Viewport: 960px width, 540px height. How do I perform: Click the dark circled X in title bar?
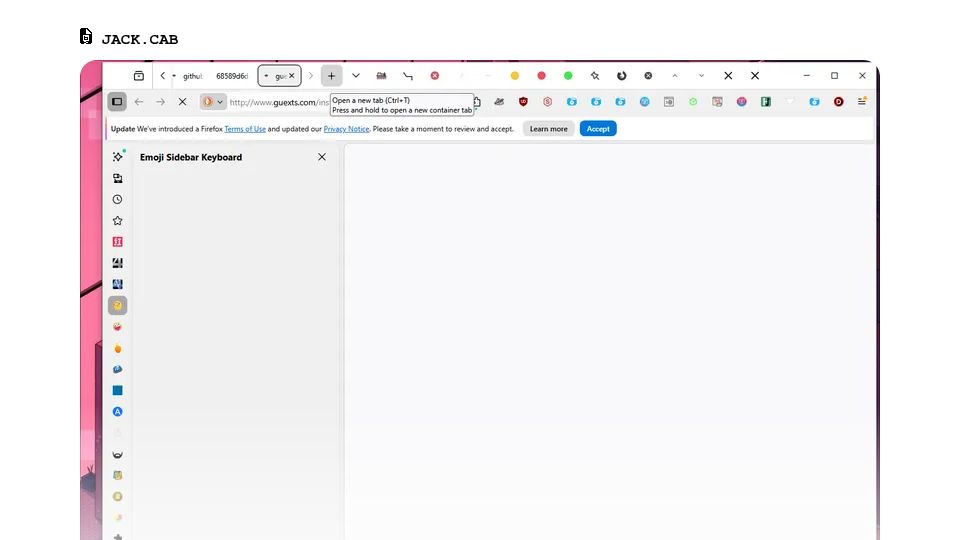click(x=648, y=76)
